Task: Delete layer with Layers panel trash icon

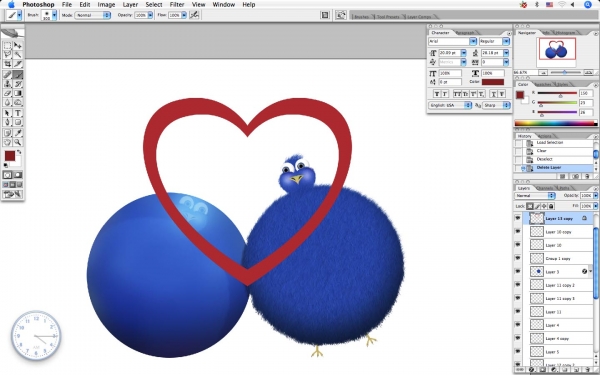Action: pos(588,370)
